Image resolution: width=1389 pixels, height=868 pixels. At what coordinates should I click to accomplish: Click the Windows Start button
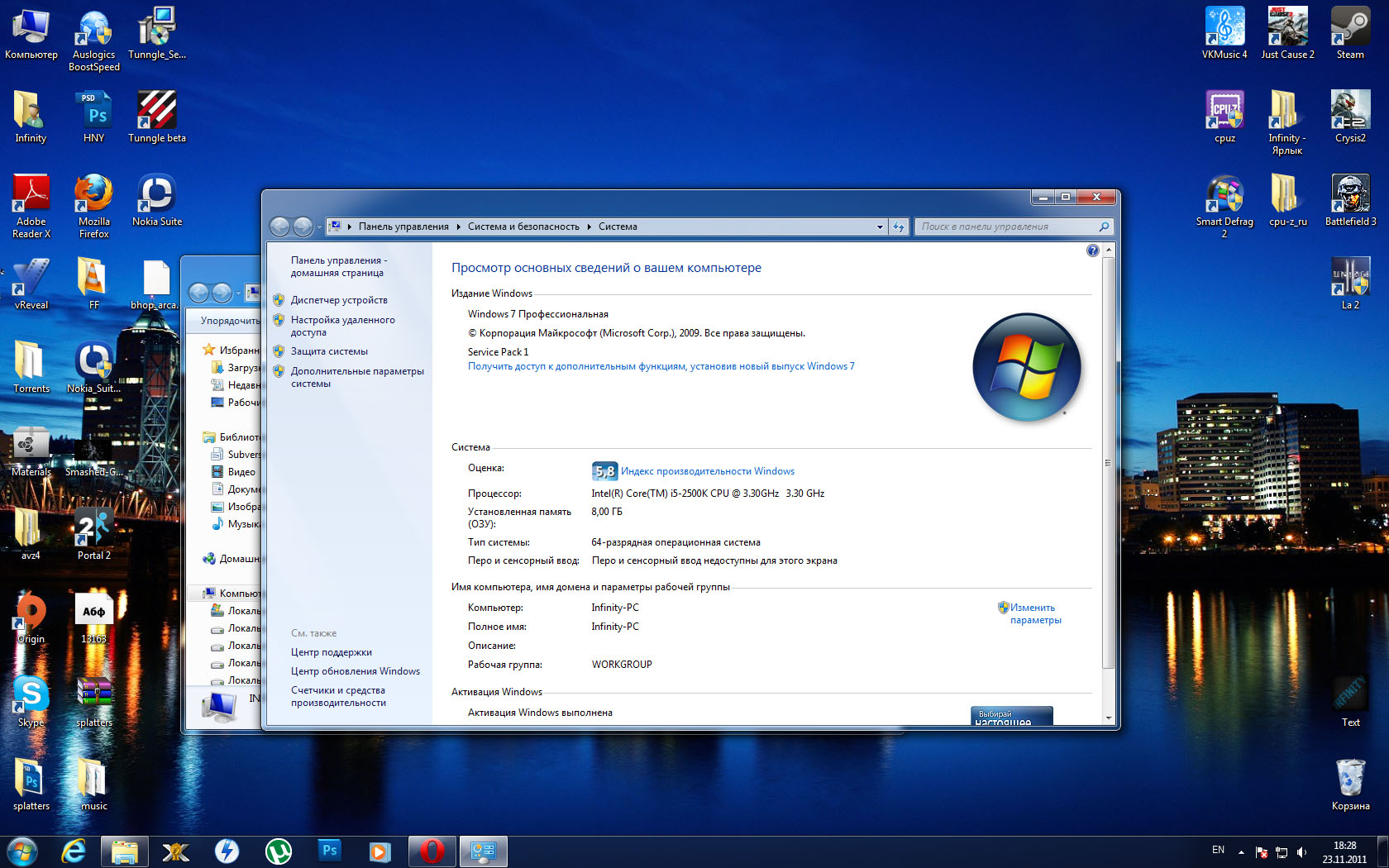(21, 851)
